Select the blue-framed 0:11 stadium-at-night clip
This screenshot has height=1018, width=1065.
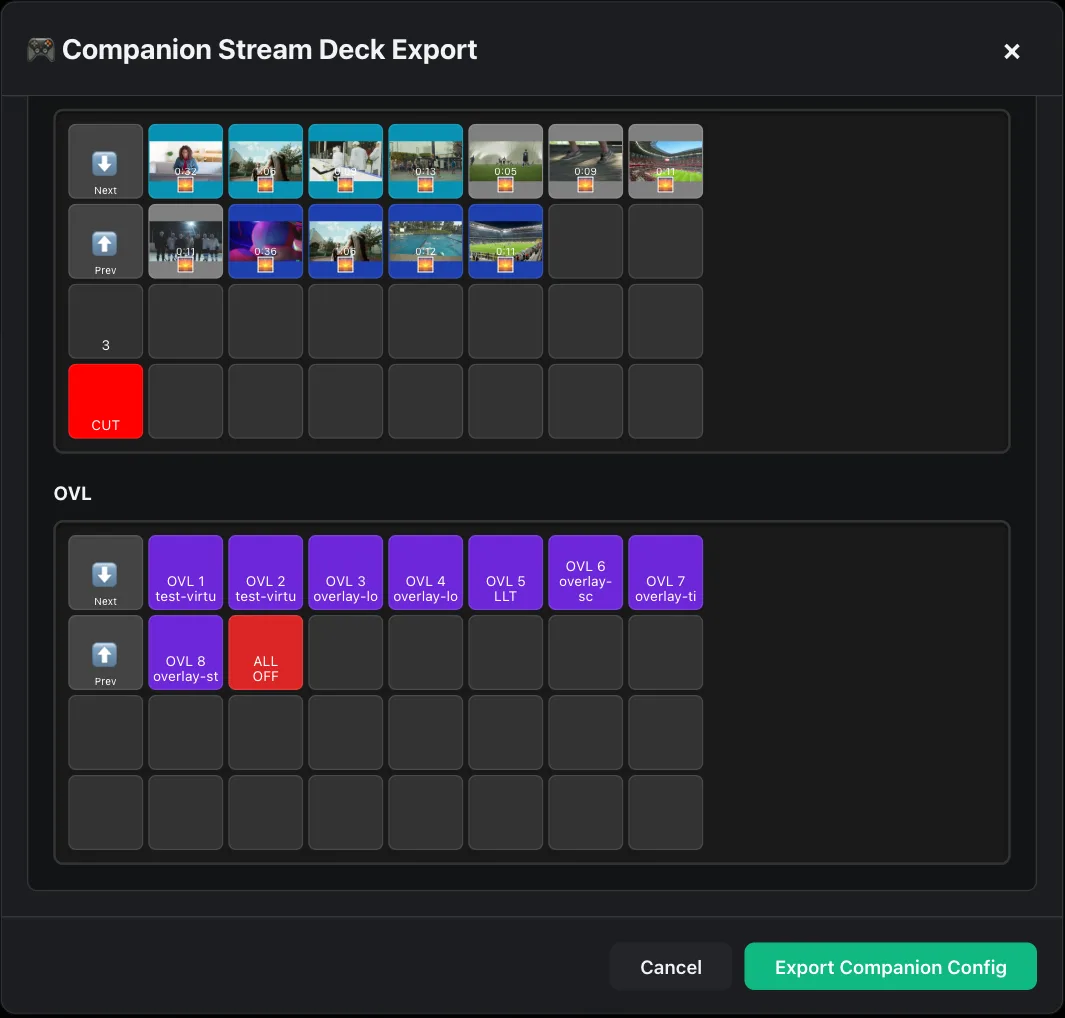[x=505, y=242]
